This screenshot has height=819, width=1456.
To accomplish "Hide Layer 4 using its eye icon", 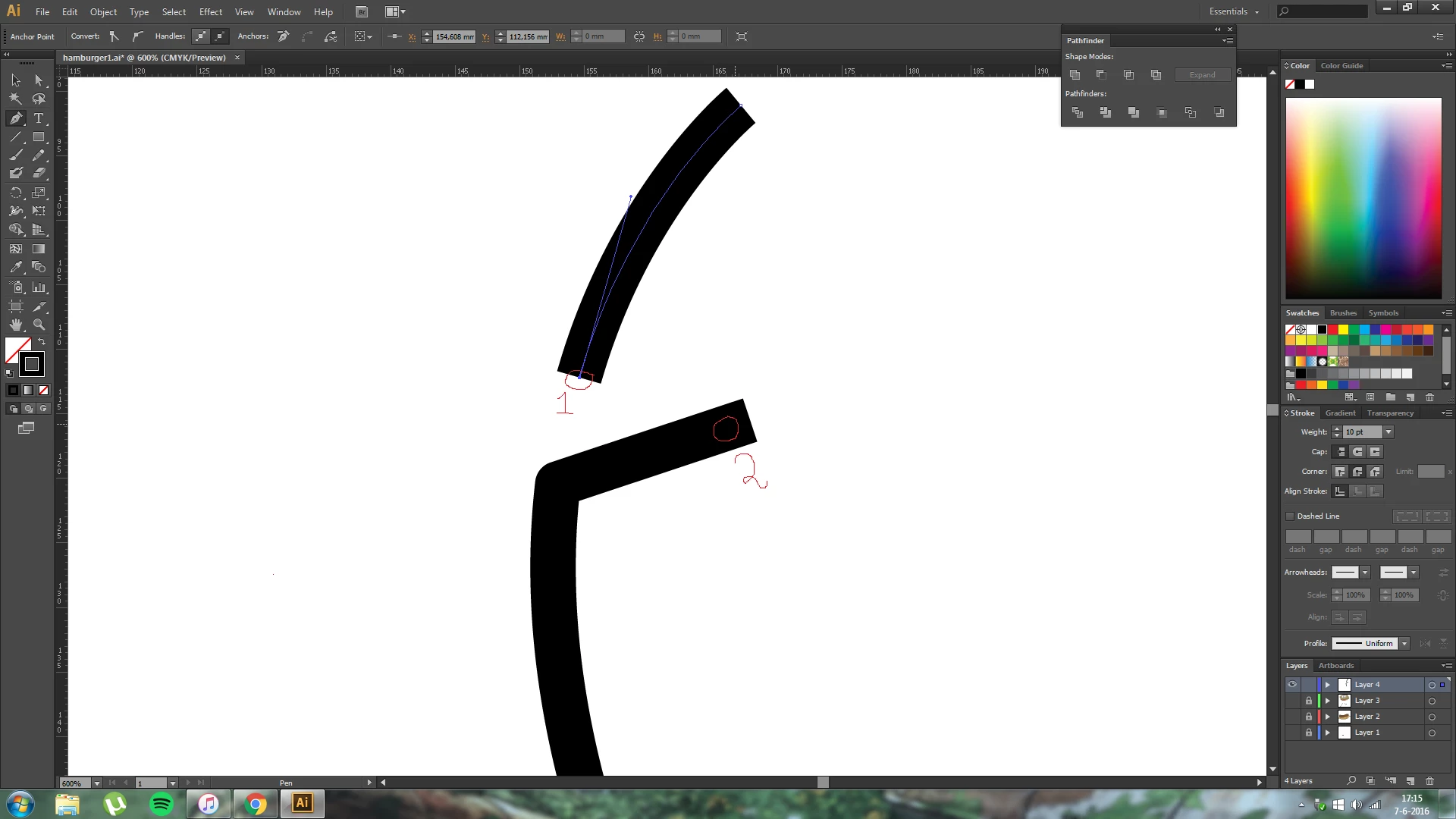I will (1292, 685).
